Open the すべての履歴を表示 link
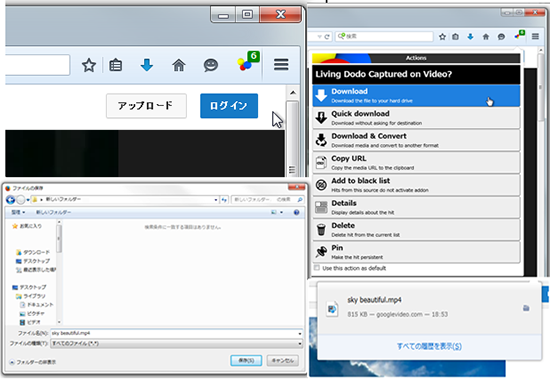The image size is (550, 380). (429, 346)
